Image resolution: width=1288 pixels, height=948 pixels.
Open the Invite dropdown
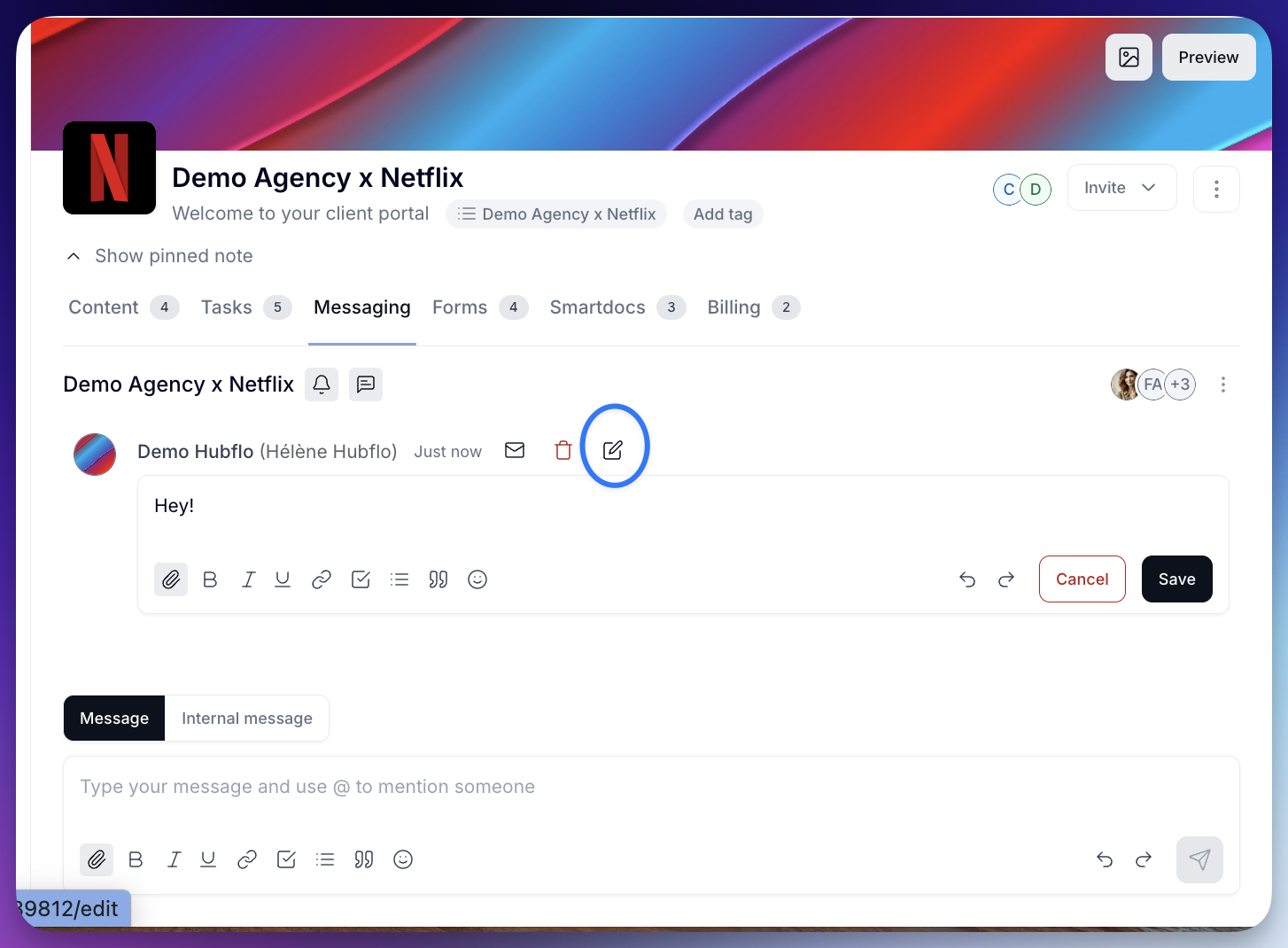tap(1121, 188)
